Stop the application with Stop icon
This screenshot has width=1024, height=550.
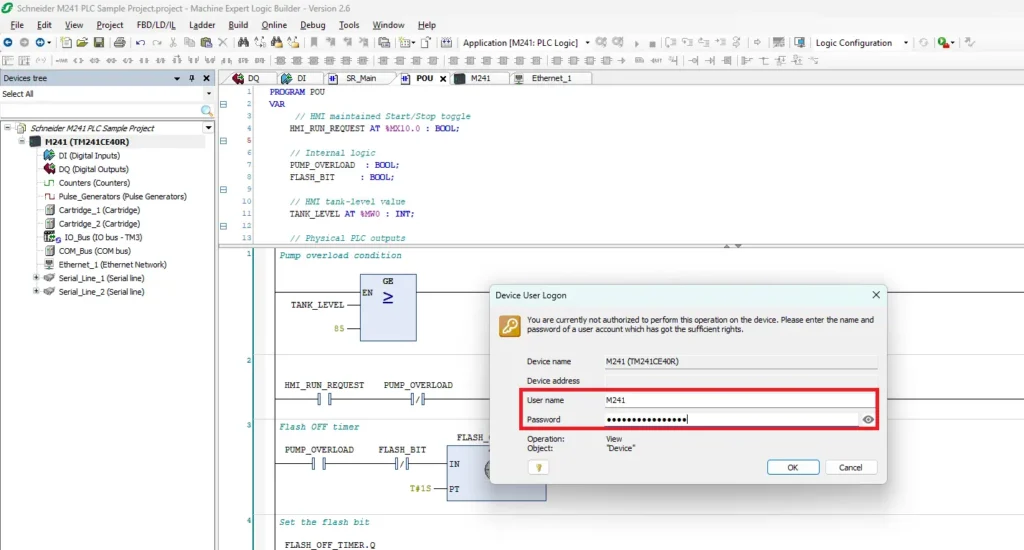tap(652, 43)
